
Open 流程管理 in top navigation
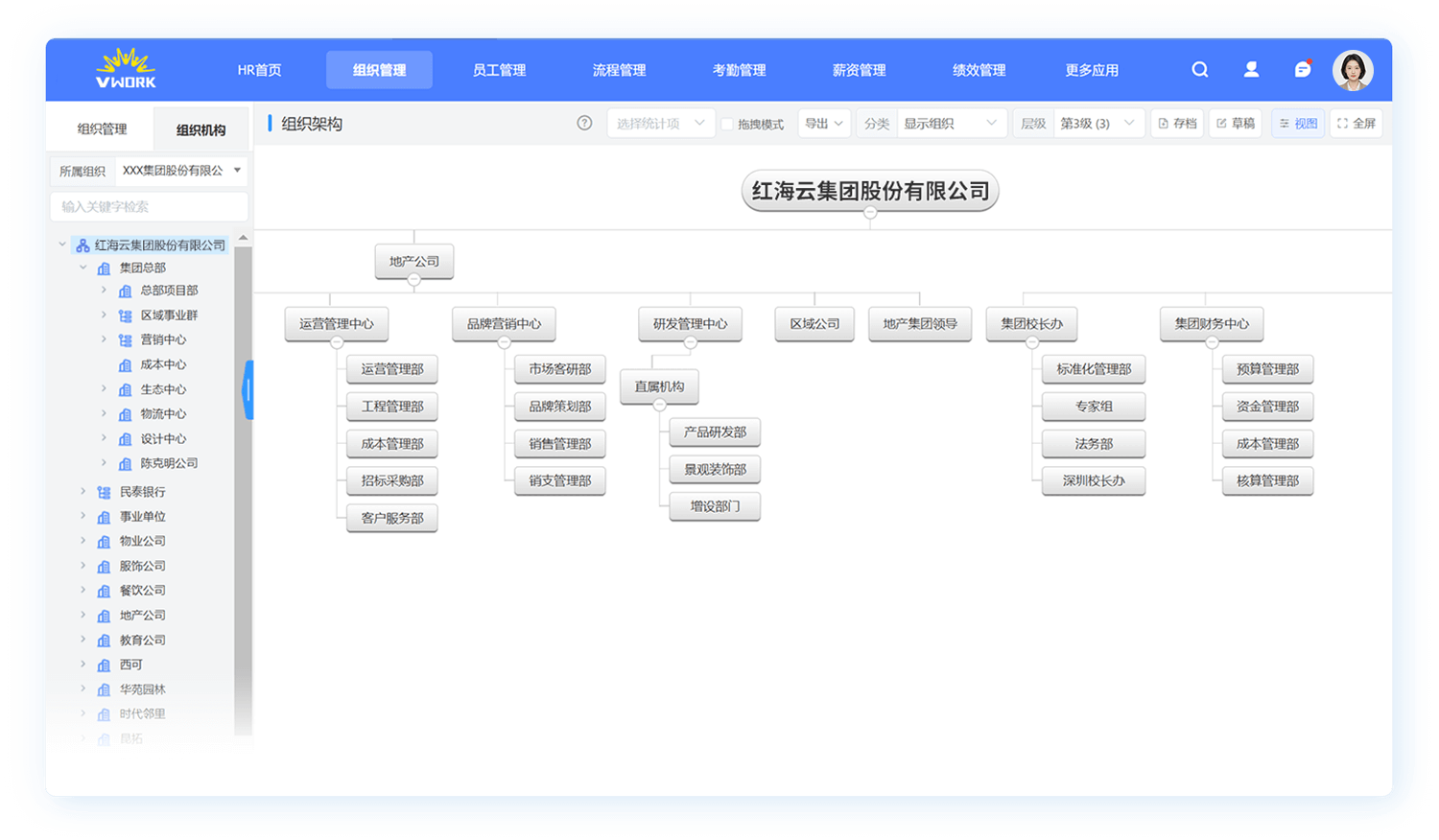(619, 70)
